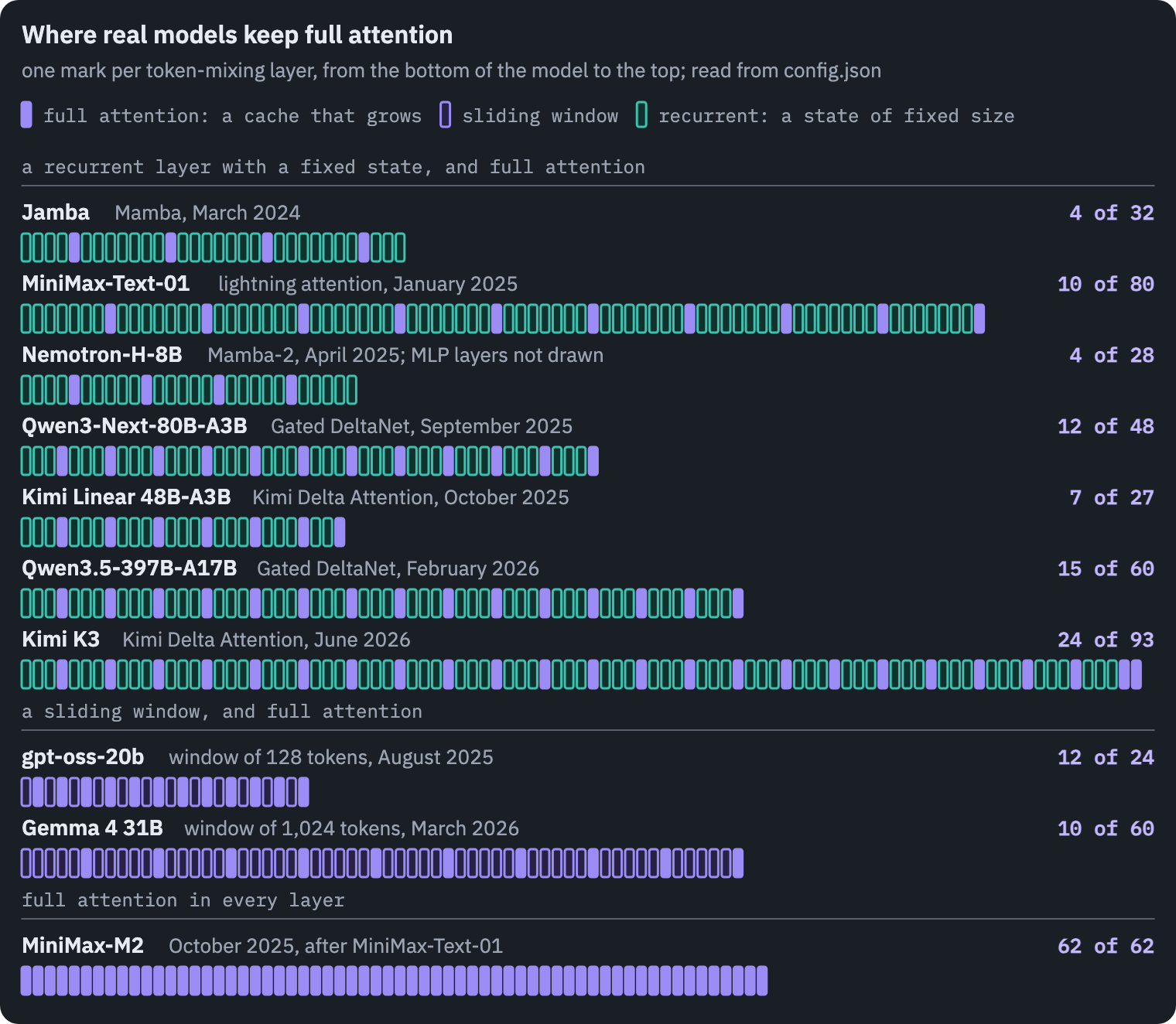
Task: Select the legend text 'recurrent: a state of fixed size'
Action: click(x=836, y=116)
